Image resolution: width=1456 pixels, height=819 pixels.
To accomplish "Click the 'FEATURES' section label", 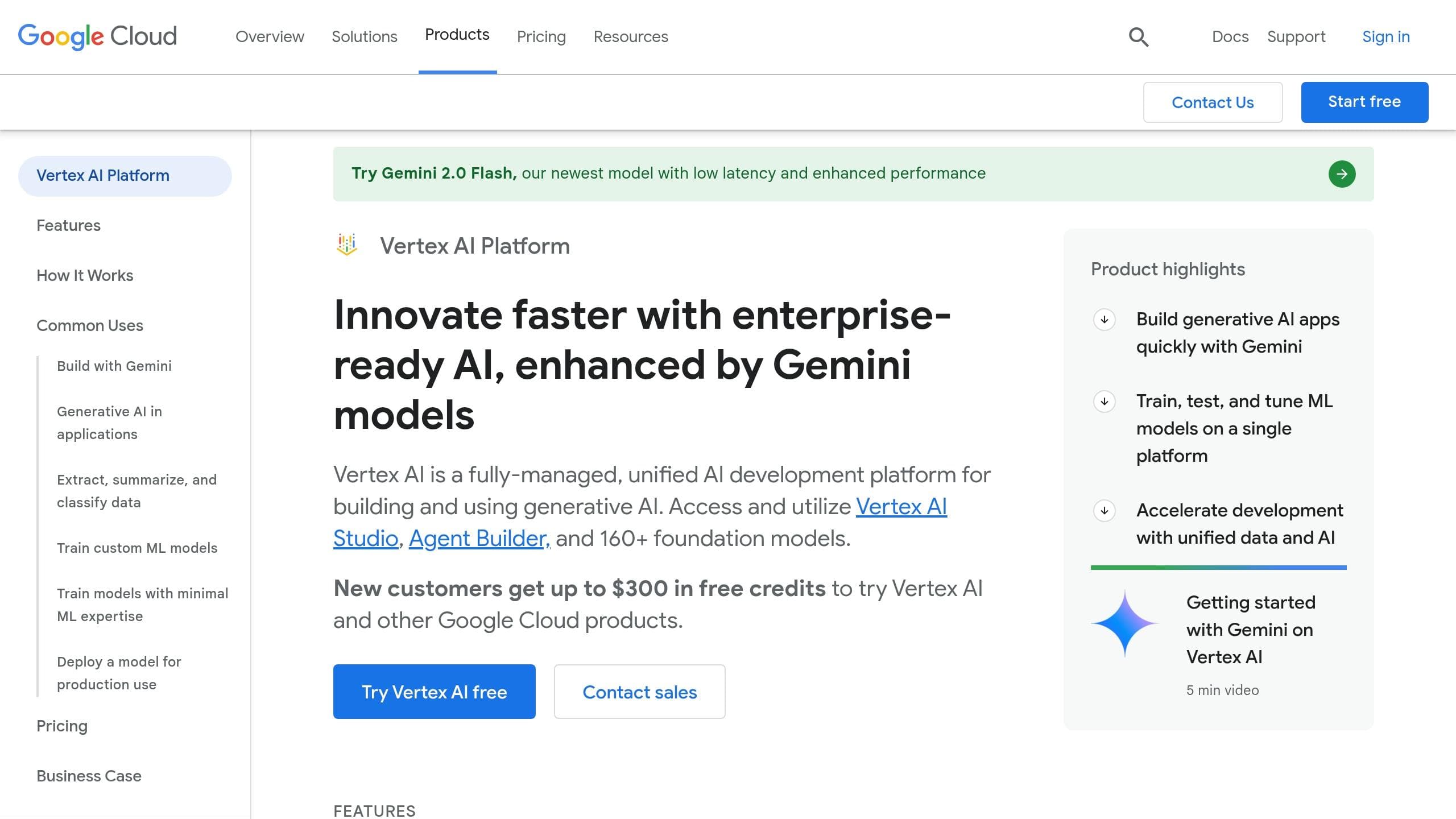I will pyautogui.click(x=374, y=810).
